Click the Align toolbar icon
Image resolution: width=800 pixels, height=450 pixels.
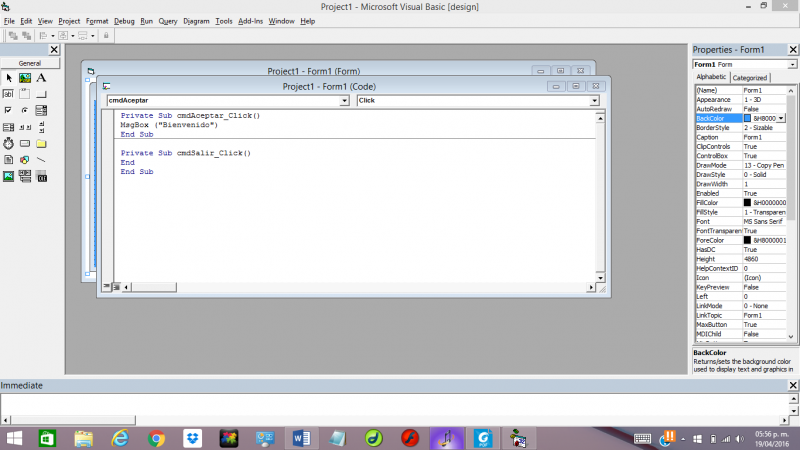click(x=43, y=36)
